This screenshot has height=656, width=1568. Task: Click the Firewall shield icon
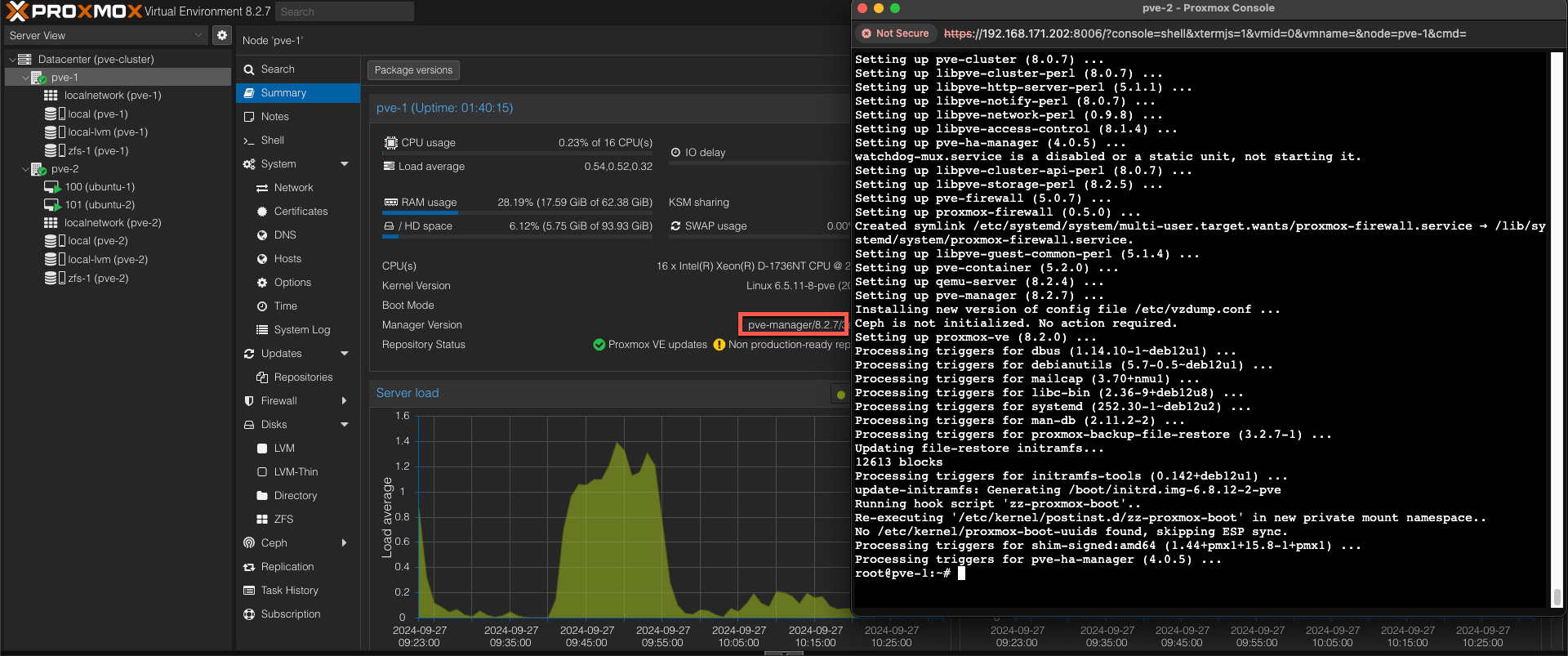[249, 401]
